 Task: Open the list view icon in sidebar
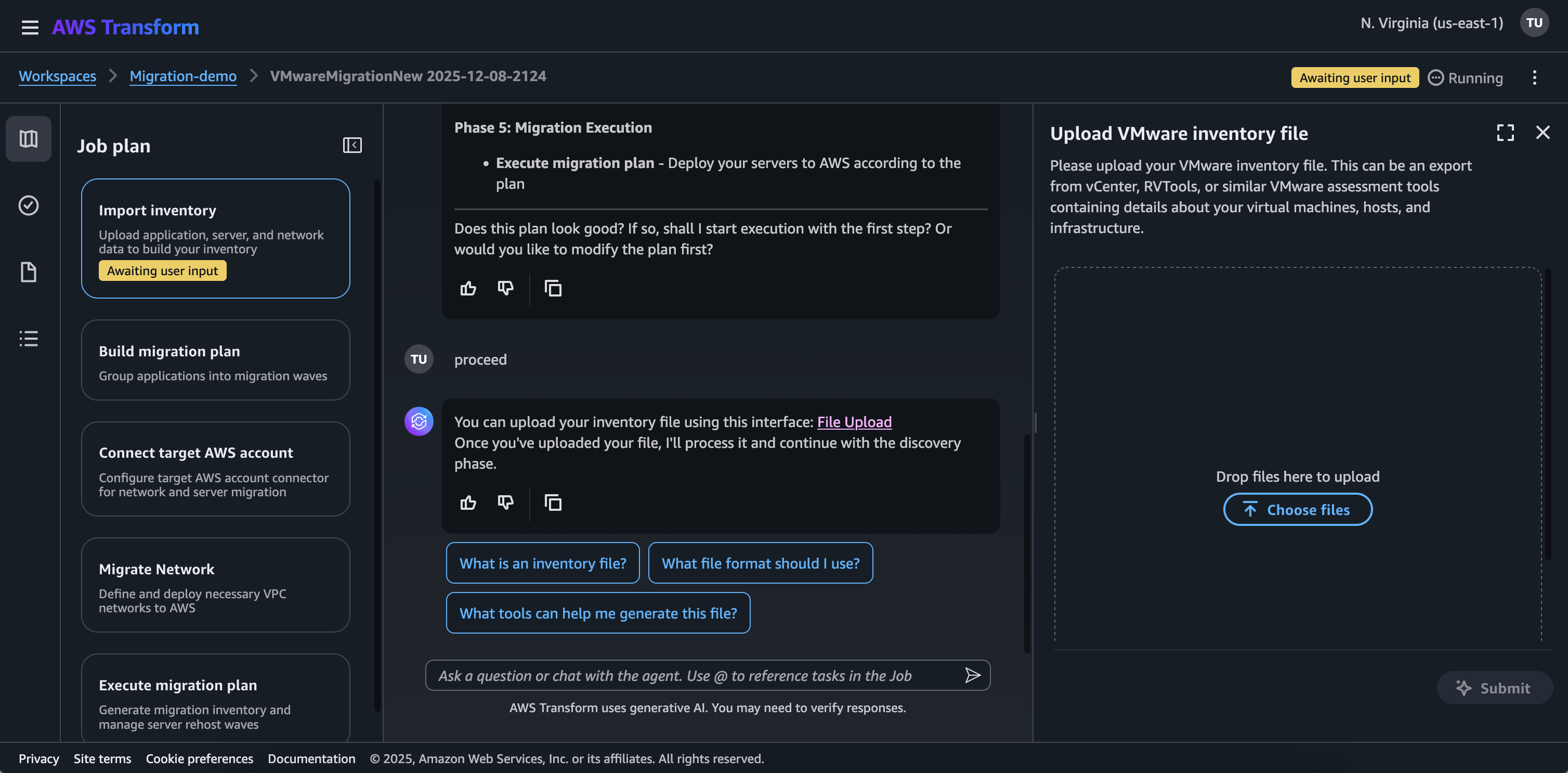28,339
